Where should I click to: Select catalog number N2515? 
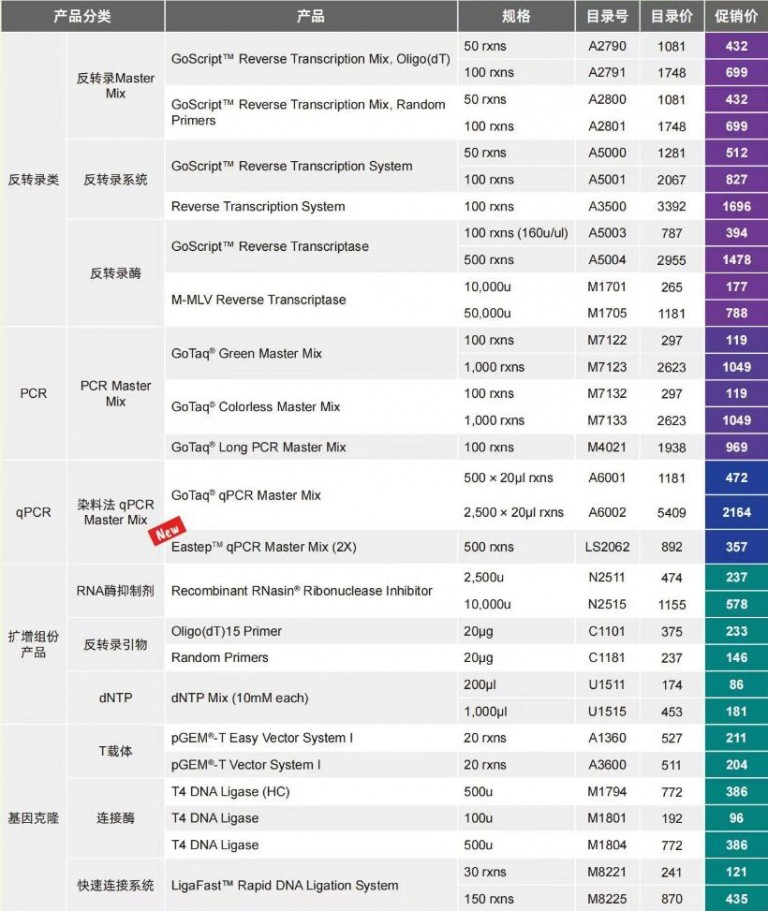click(607, 604)
